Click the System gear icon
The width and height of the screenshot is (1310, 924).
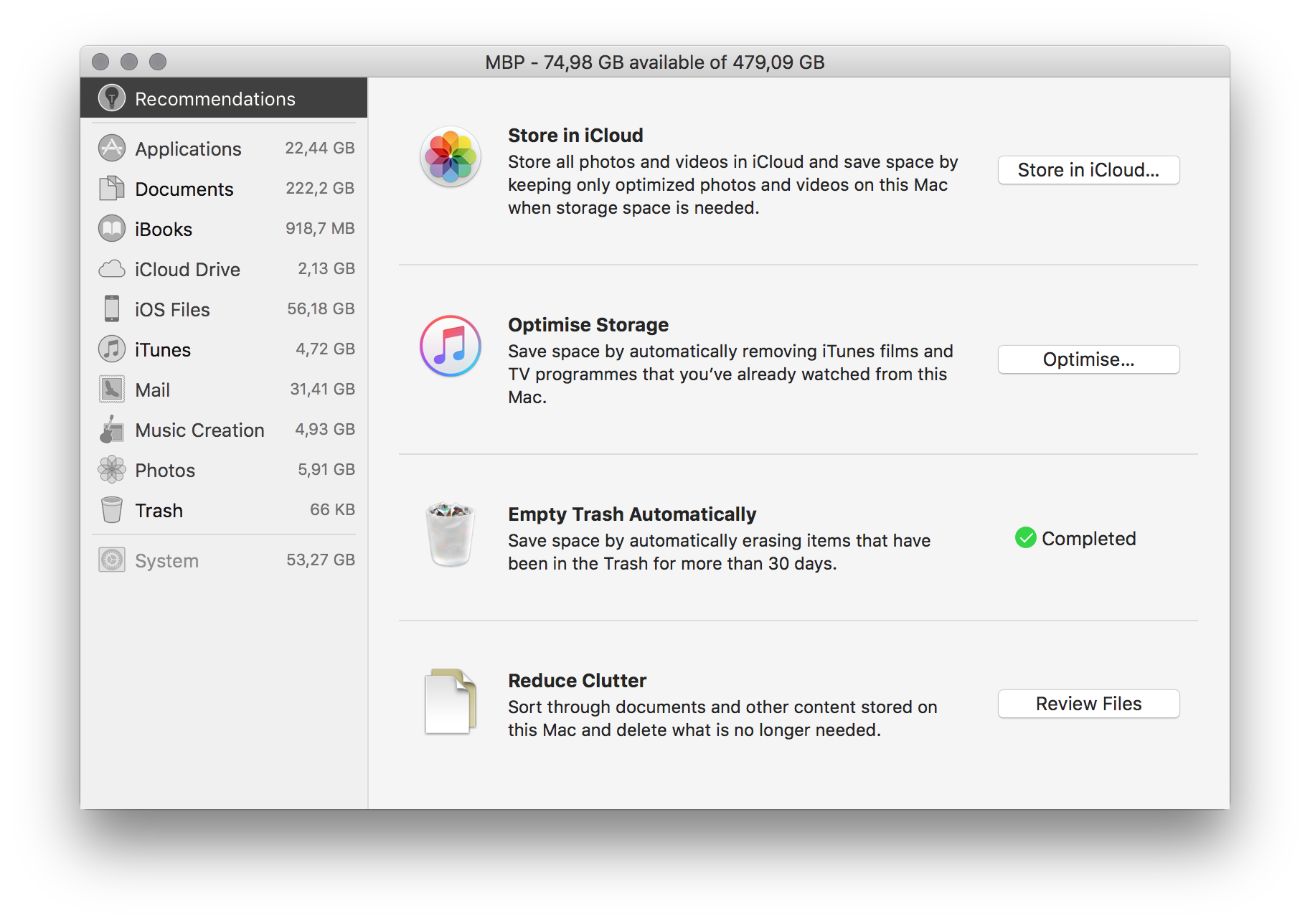(x=112, y=560)
